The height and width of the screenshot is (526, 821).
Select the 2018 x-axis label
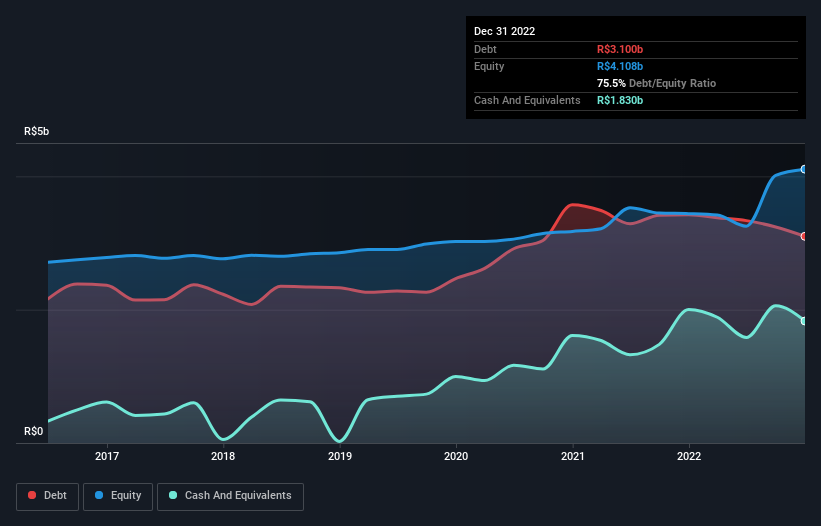223,456
